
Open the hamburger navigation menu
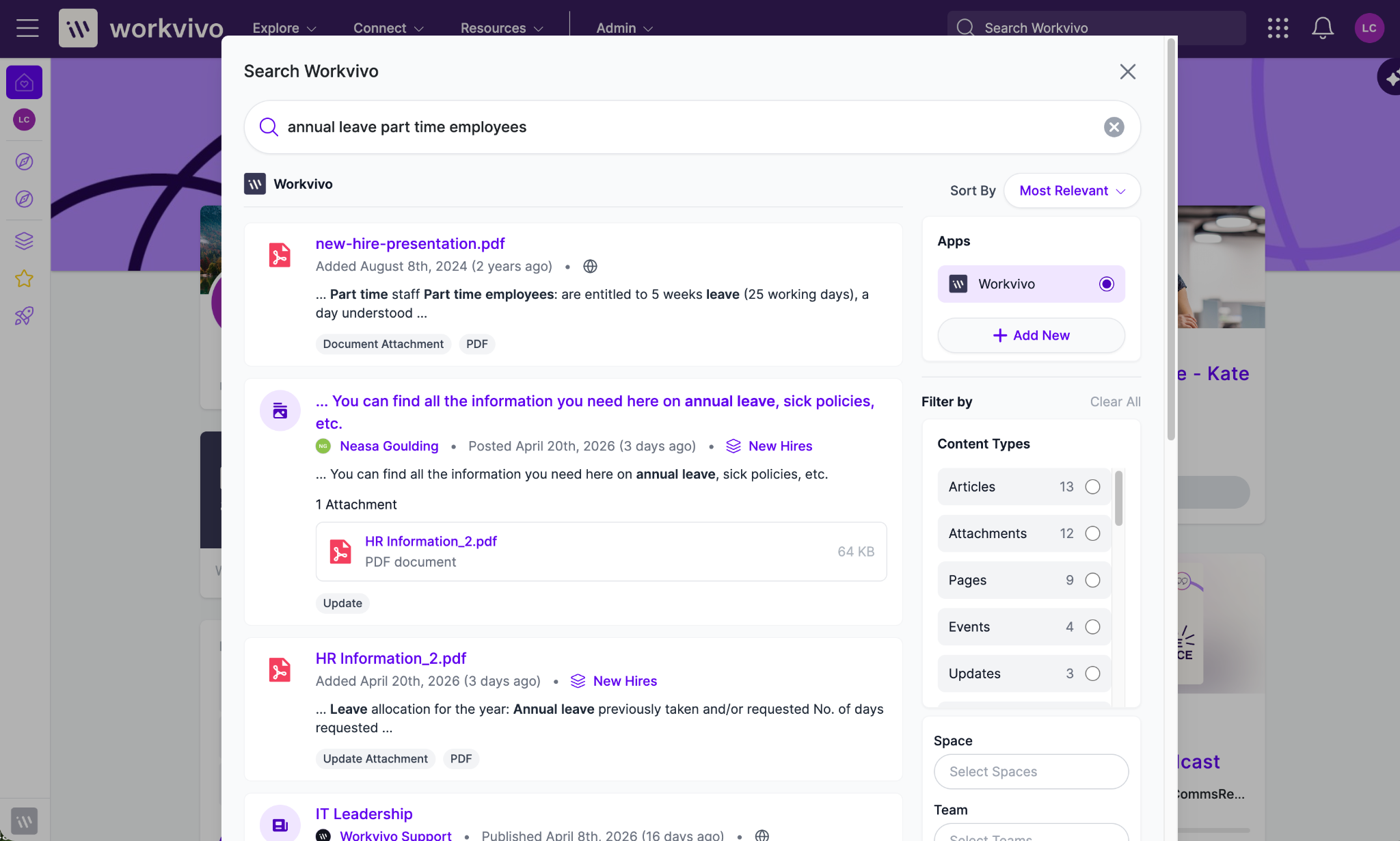[27, 28]
